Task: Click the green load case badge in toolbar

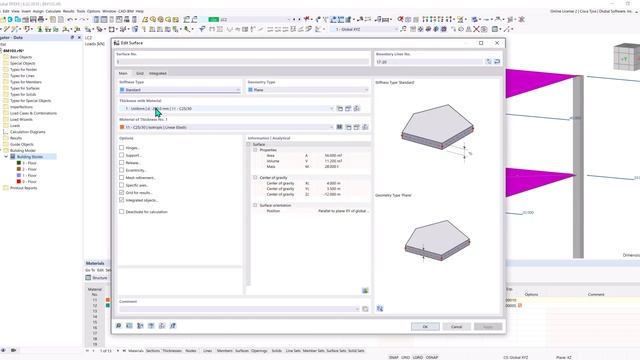Action: pyautogui.click(x=213, y=20)
